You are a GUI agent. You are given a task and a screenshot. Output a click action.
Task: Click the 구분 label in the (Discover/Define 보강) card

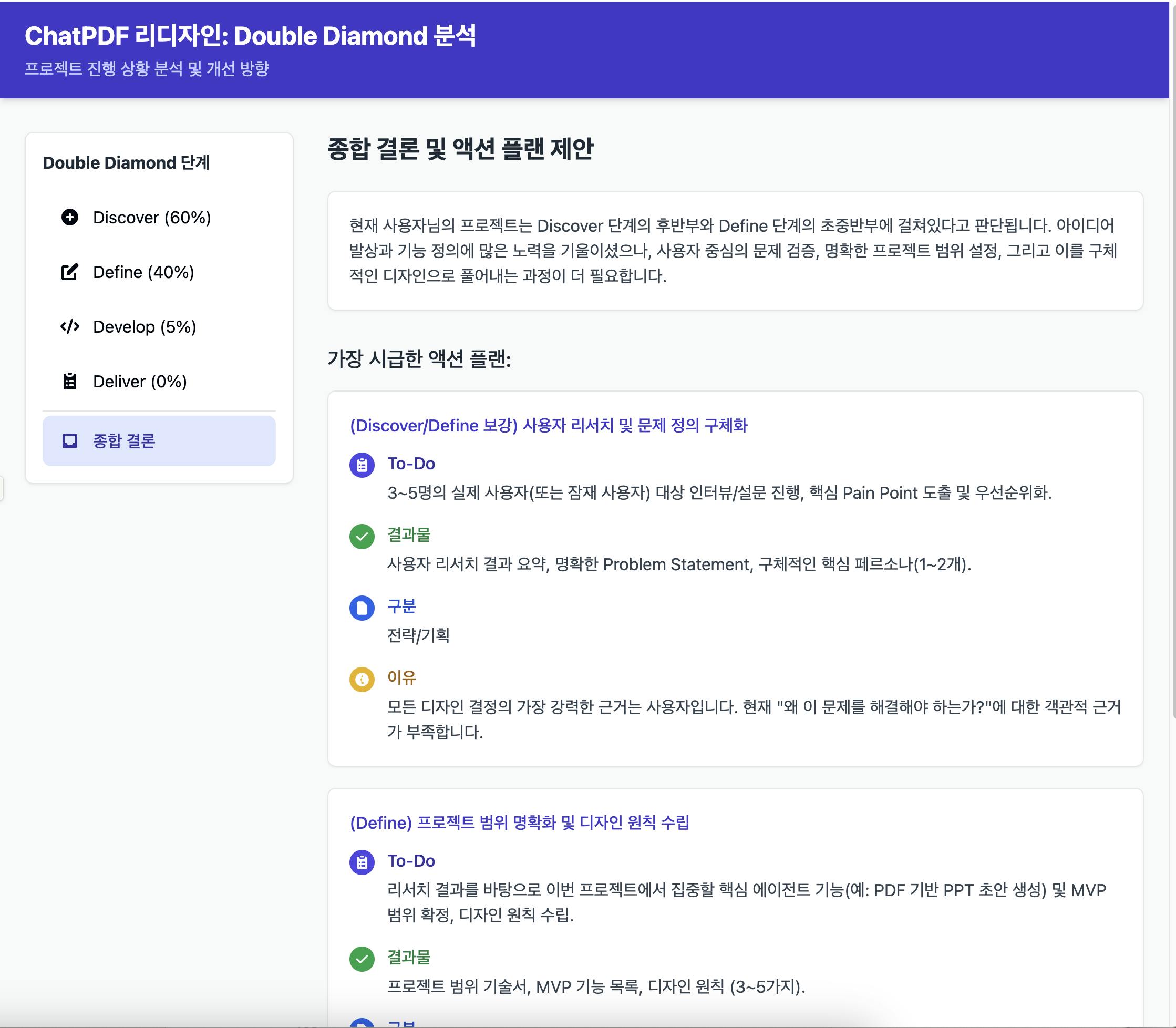(401, 606)
